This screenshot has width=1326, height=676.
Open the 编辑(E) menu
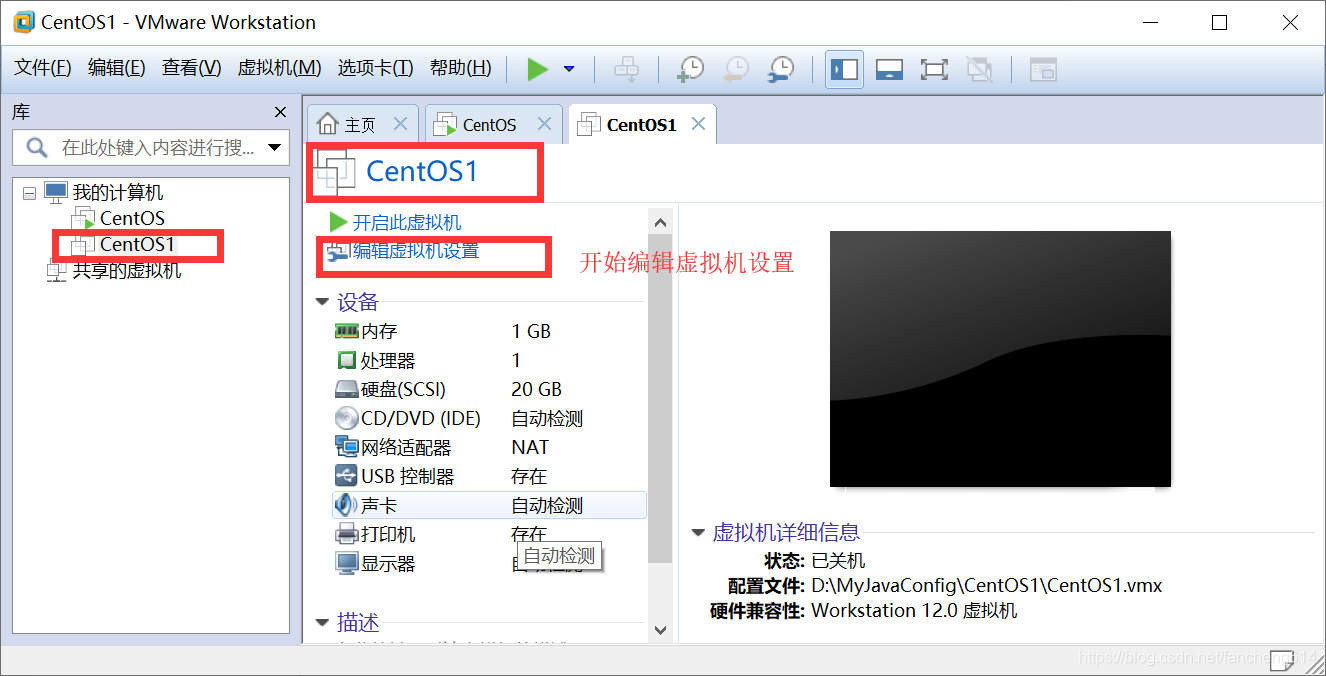pos(116,68)
